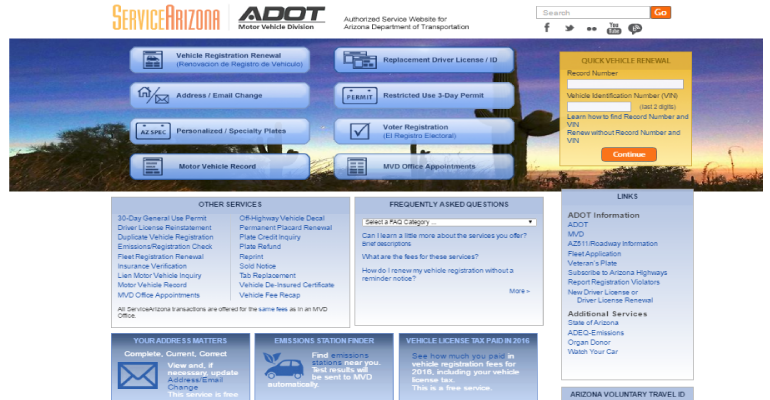This screenshot has width=770, height=400.
Task: Click the orange Go search button
Action: 660,12
